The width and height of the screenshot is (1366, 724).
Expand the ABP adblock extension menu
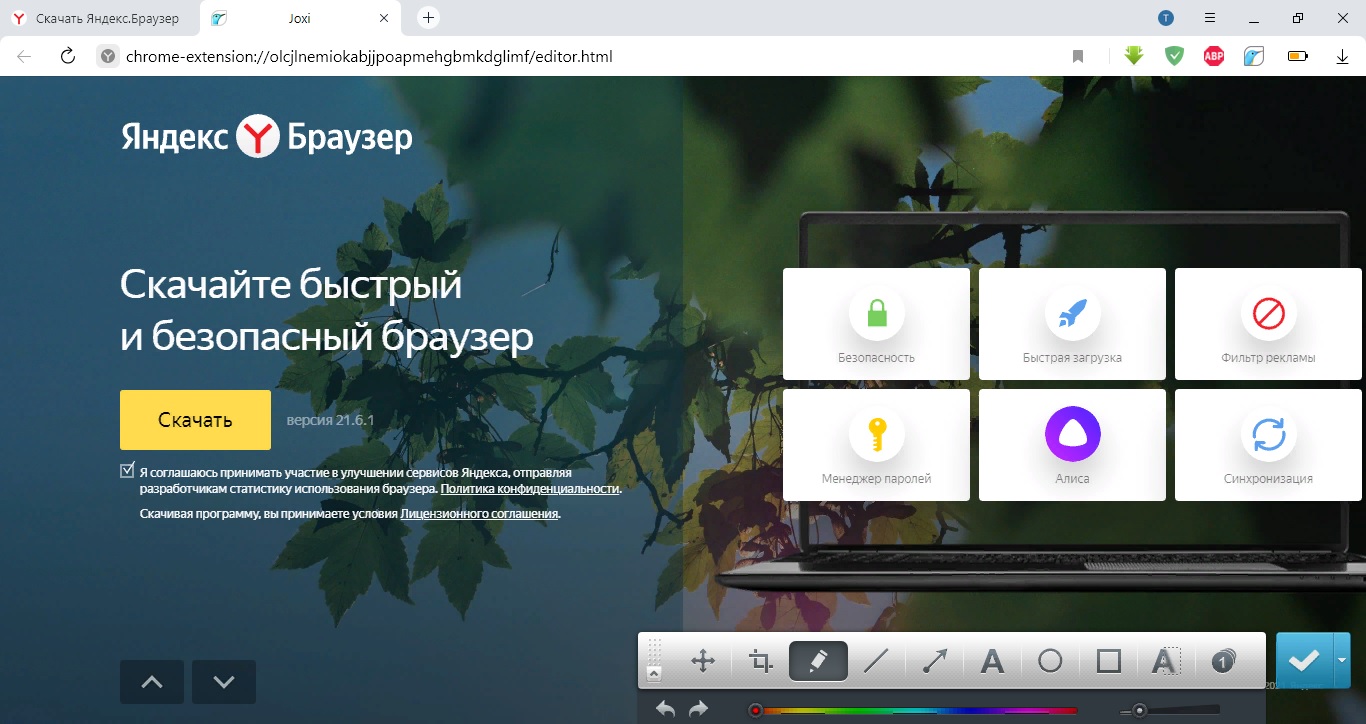(1213, 56)
